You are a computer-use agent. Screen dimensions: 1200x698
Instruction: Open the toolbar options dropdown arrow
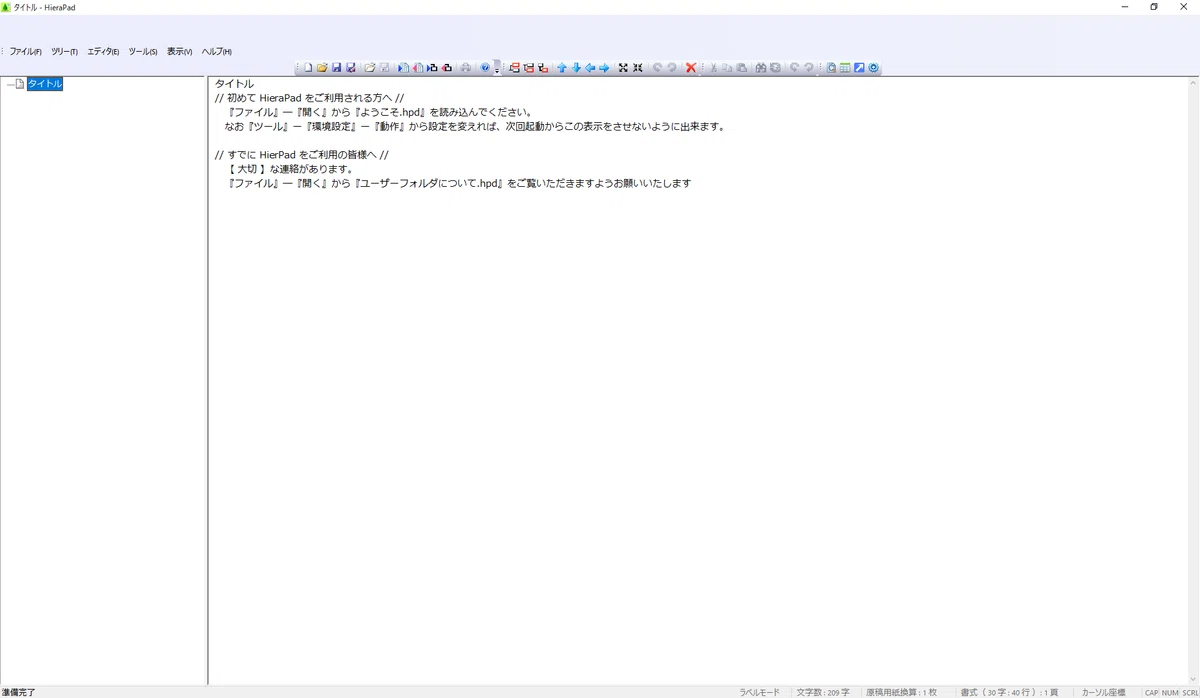497,68
